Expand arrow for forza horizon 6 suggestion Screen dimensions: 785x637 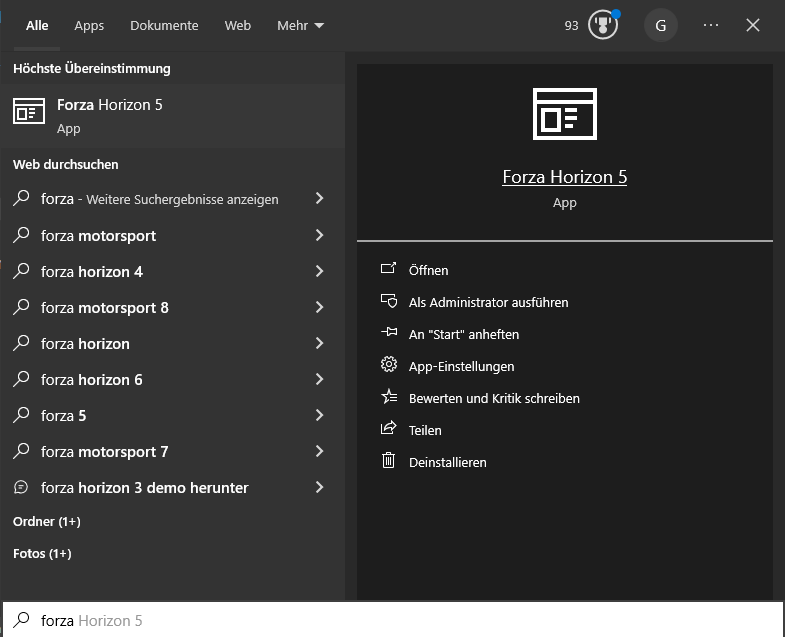(x=319, y=379)
